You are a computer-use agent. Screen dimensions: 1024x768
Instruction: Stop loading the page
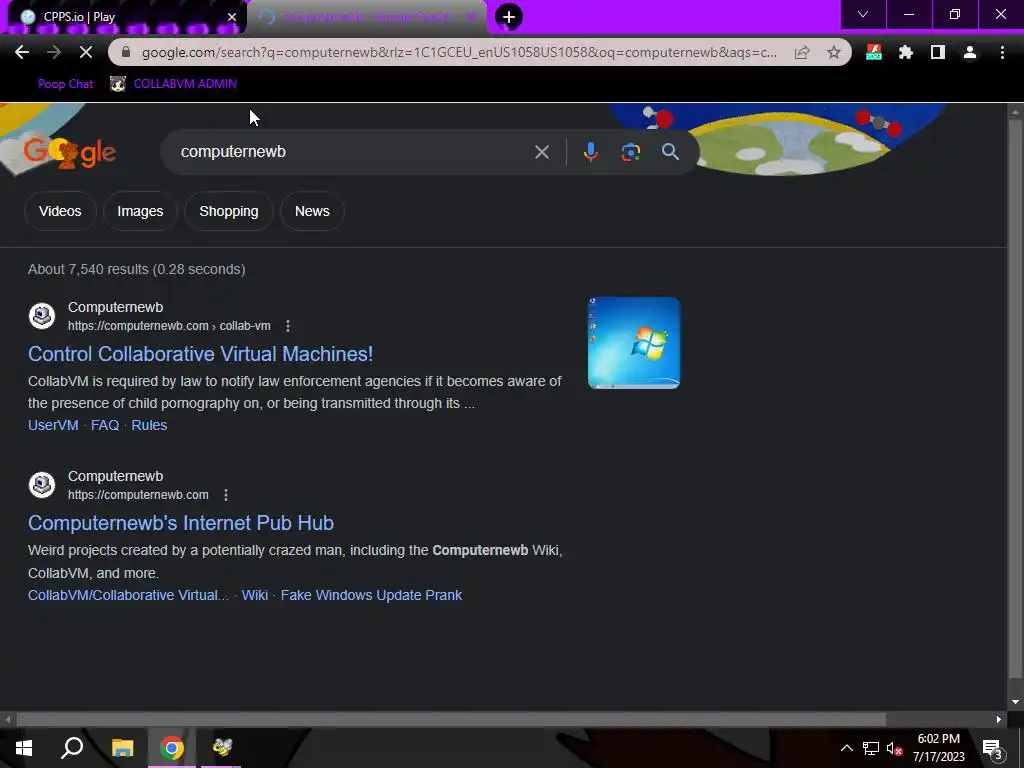[x=86, y=52]
